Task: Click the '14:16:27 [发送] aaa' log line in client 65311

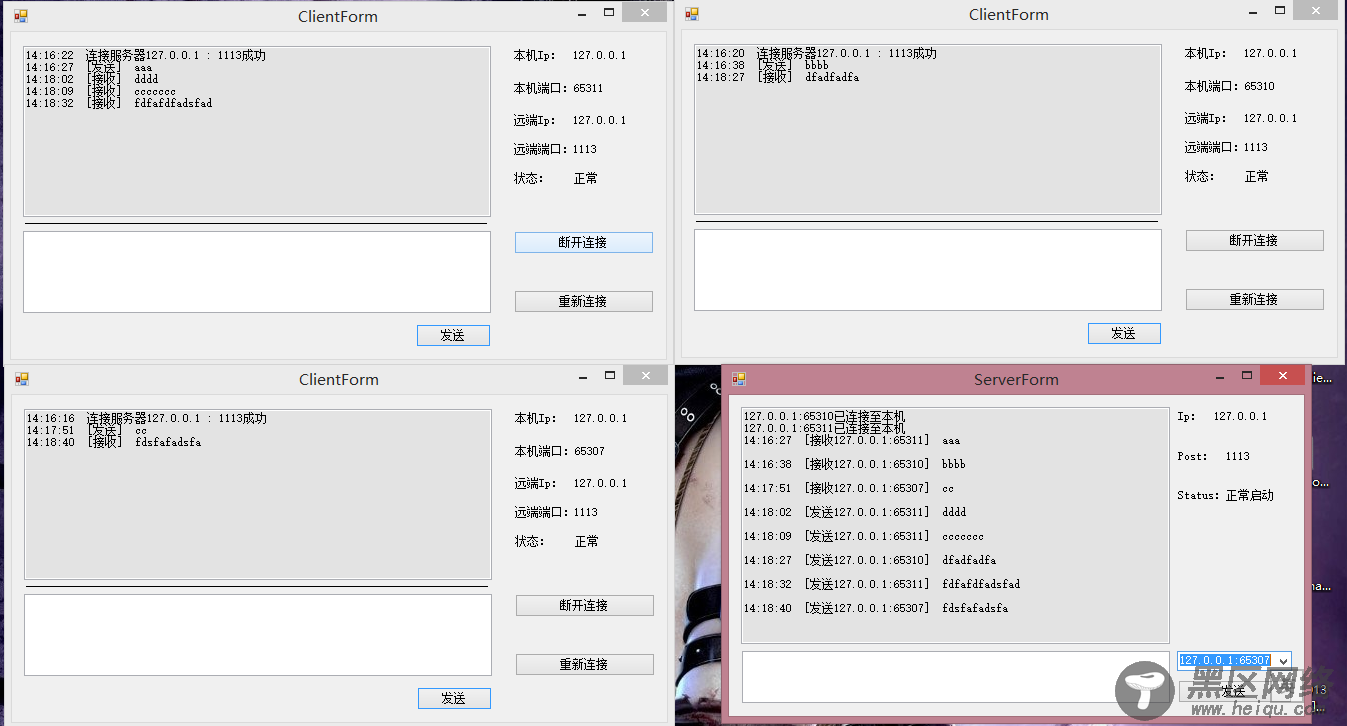Action: [89, 68]
